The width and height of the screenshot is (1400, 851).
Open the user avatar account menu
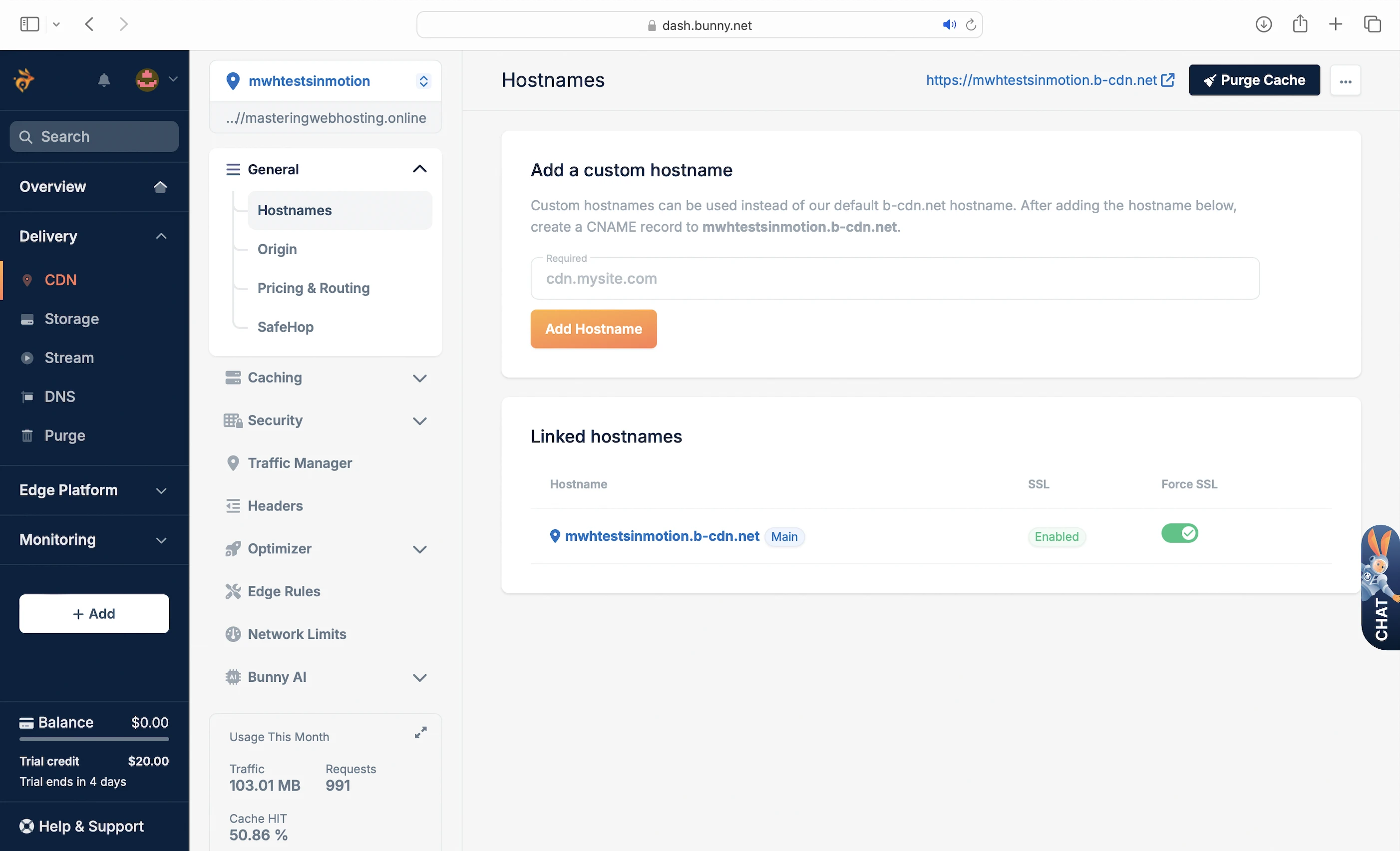(x=147, y=79)
